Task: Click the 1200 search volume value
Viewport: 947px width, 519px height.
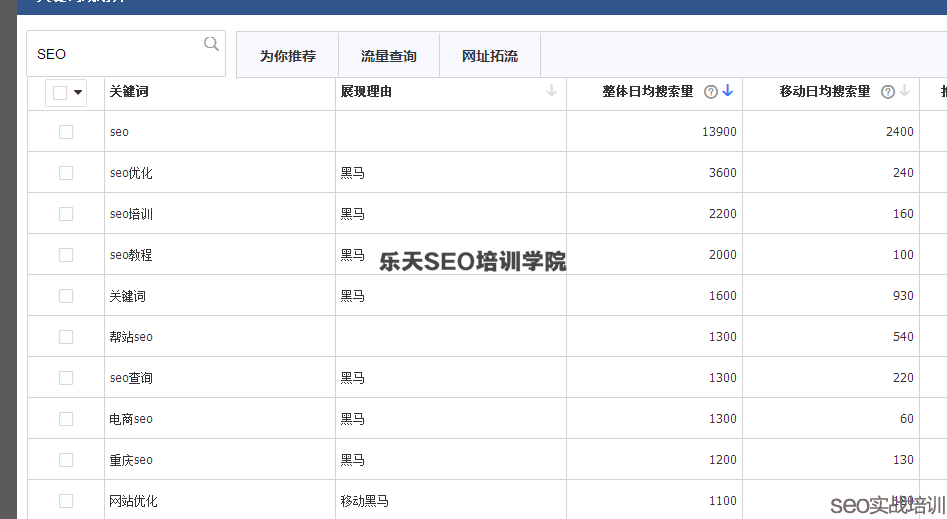Action: click(x=723, y=460)
